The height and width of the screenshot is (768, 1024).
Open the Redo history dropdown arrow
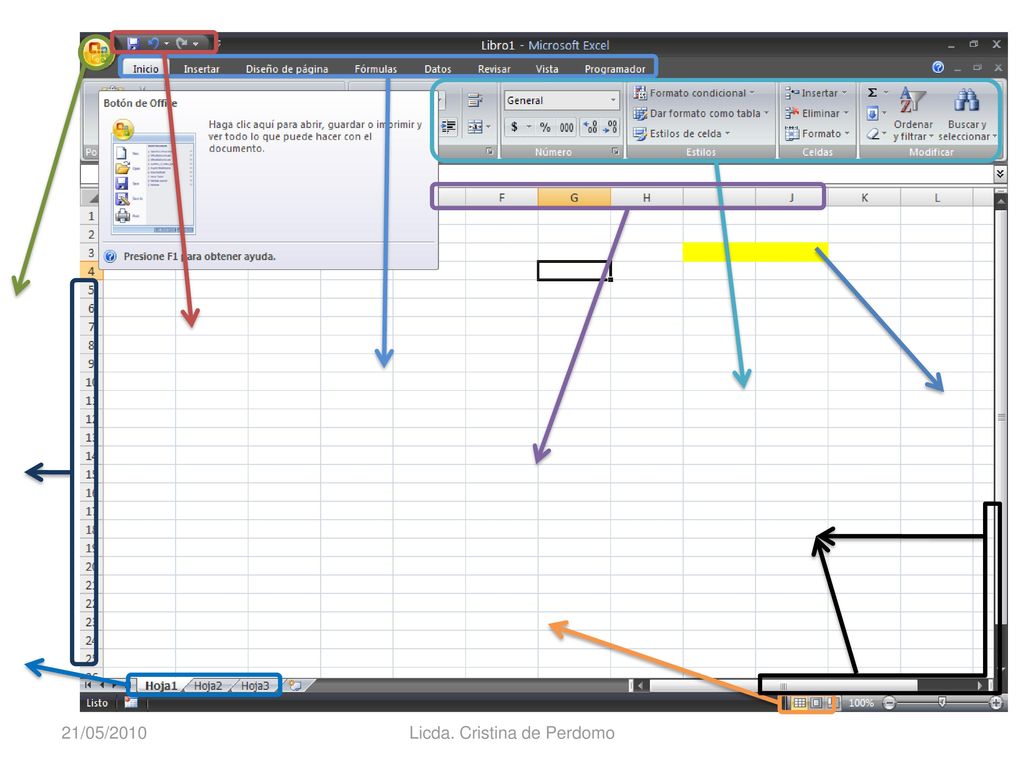(195, 44)
